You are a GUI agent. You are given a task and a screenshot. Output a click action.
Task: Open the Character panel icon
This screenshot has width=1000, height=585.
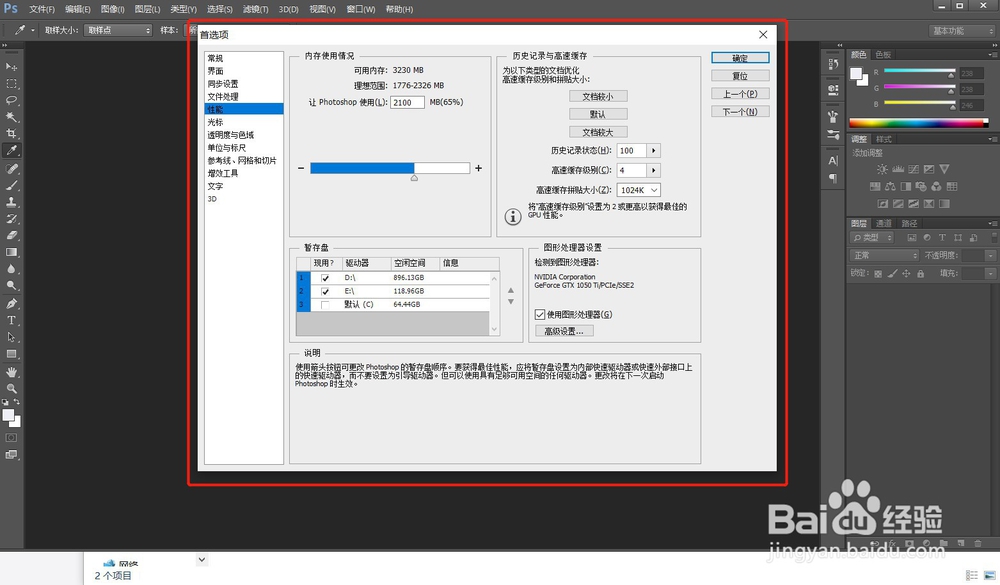point(833,161)
